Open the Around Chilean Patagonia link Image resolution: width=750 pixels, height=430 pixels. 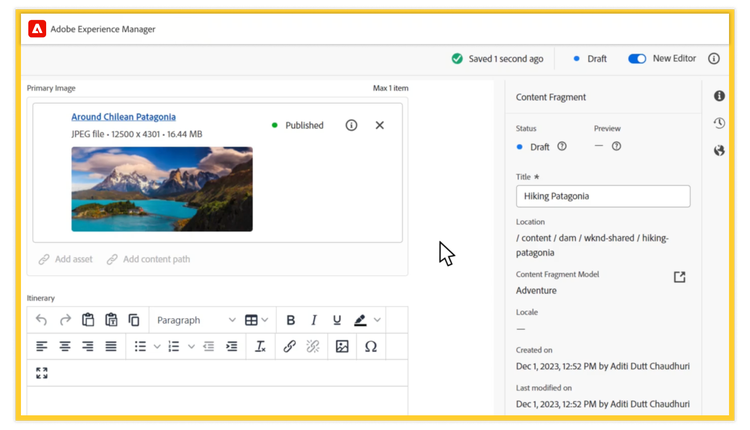(123, 117)
